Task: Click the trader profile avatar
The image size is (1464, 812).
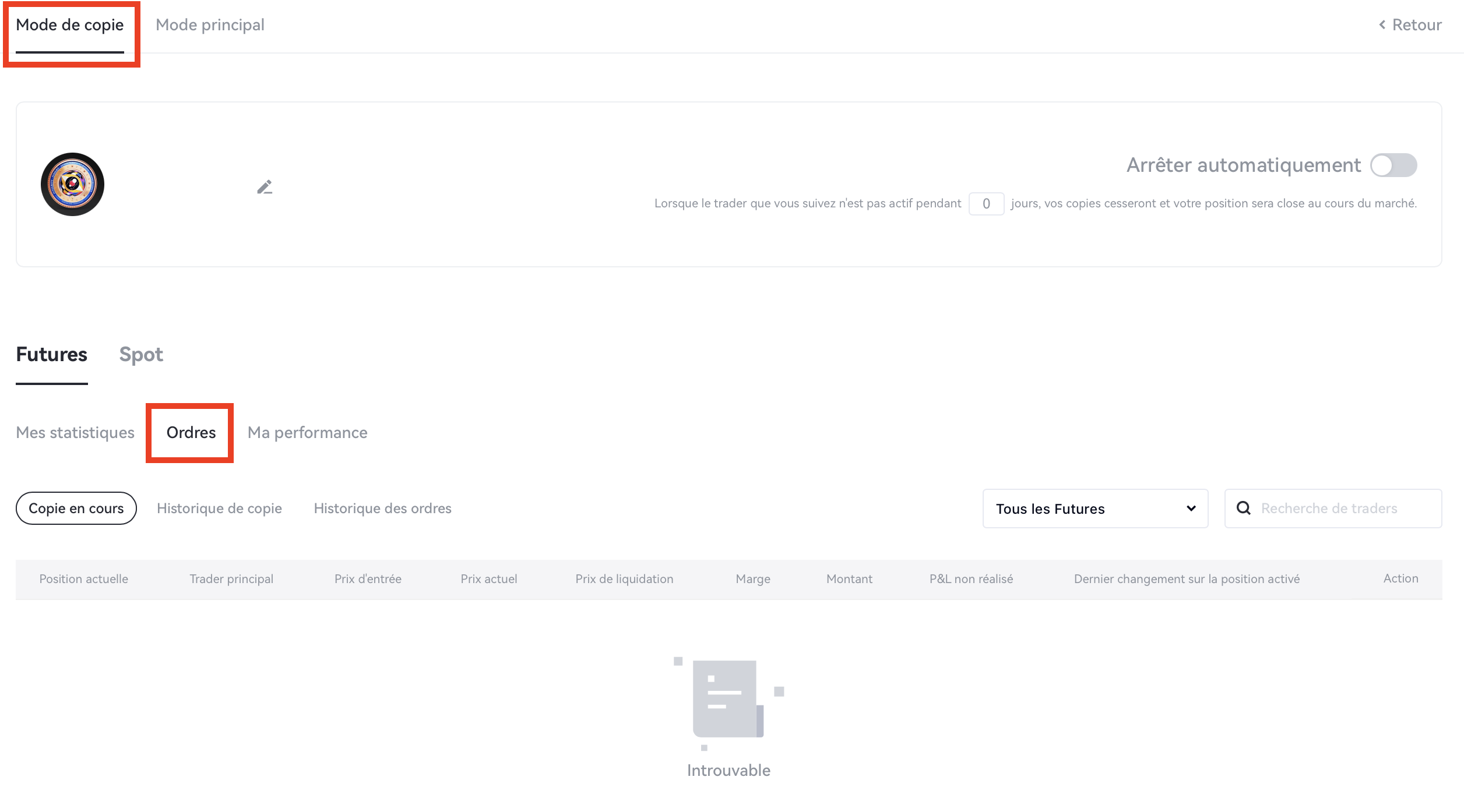Action: tap(72, 184)
